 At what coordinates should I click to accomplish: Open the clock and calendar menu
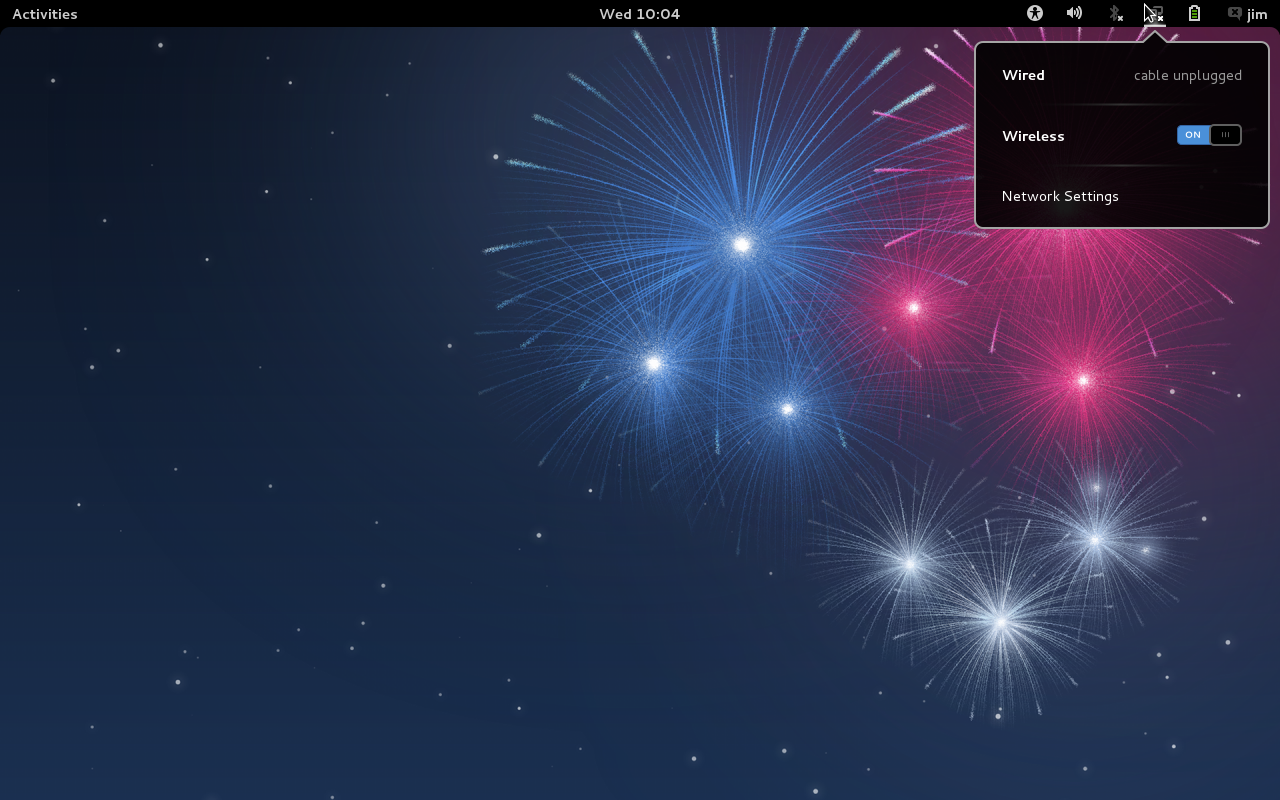coord(639,14)
